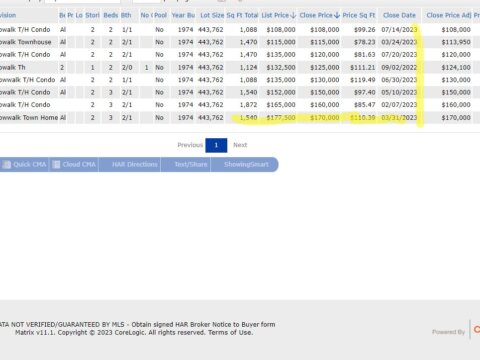Viewport: 480px width, 360px height.
Task: Sort by the Price Sq Ft column
Action: (359, 15)
